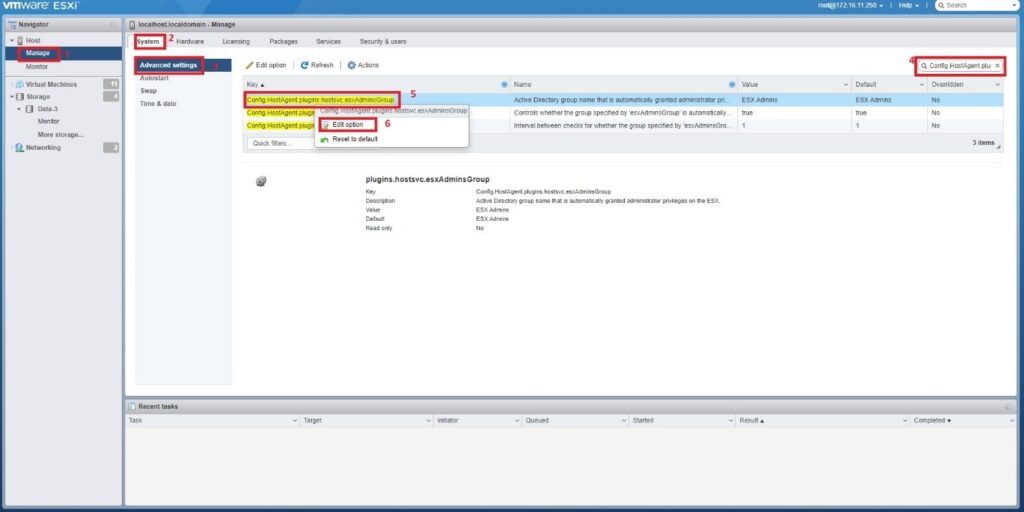Click the Data-3 datastore icon

tap(29, 109)
